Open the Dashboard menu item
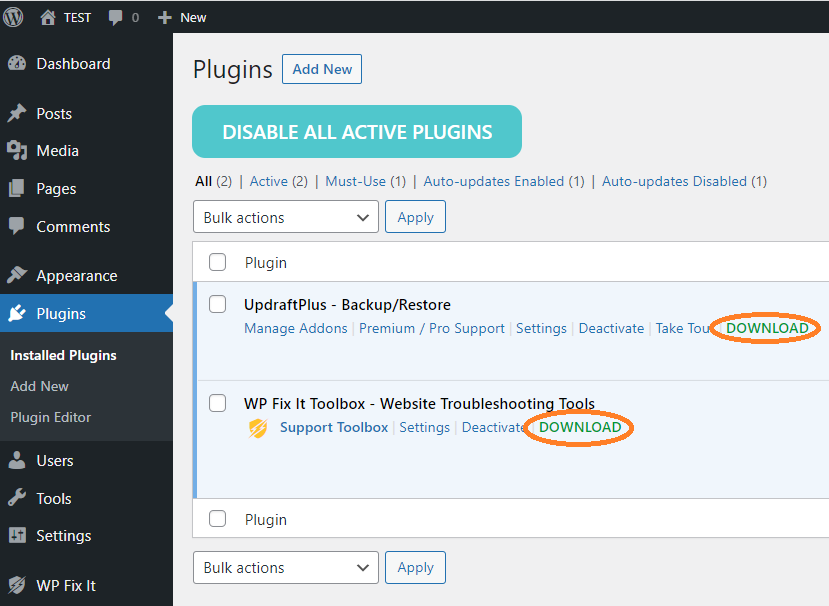Image resolution: width=829 pixels, height=606 pixels. 73,63
